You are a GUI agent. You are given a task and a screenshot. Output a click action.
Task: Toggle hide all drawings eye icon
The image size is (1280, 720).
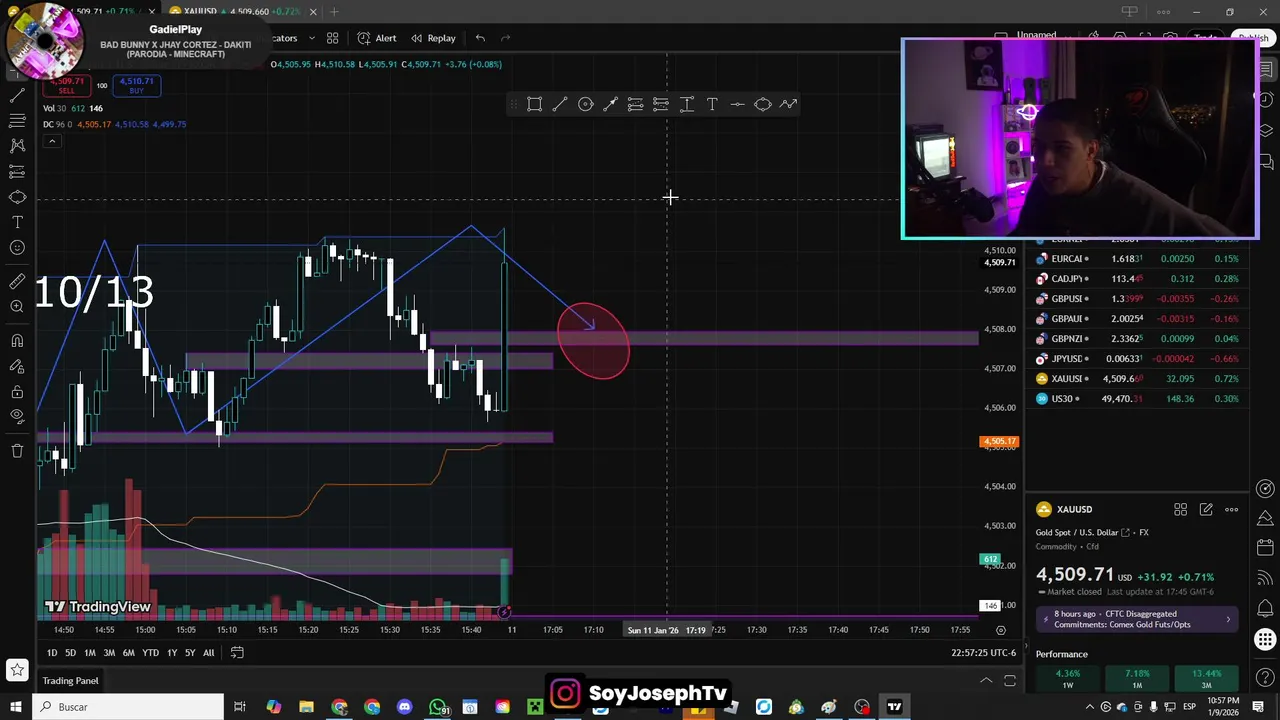point(17,417)
